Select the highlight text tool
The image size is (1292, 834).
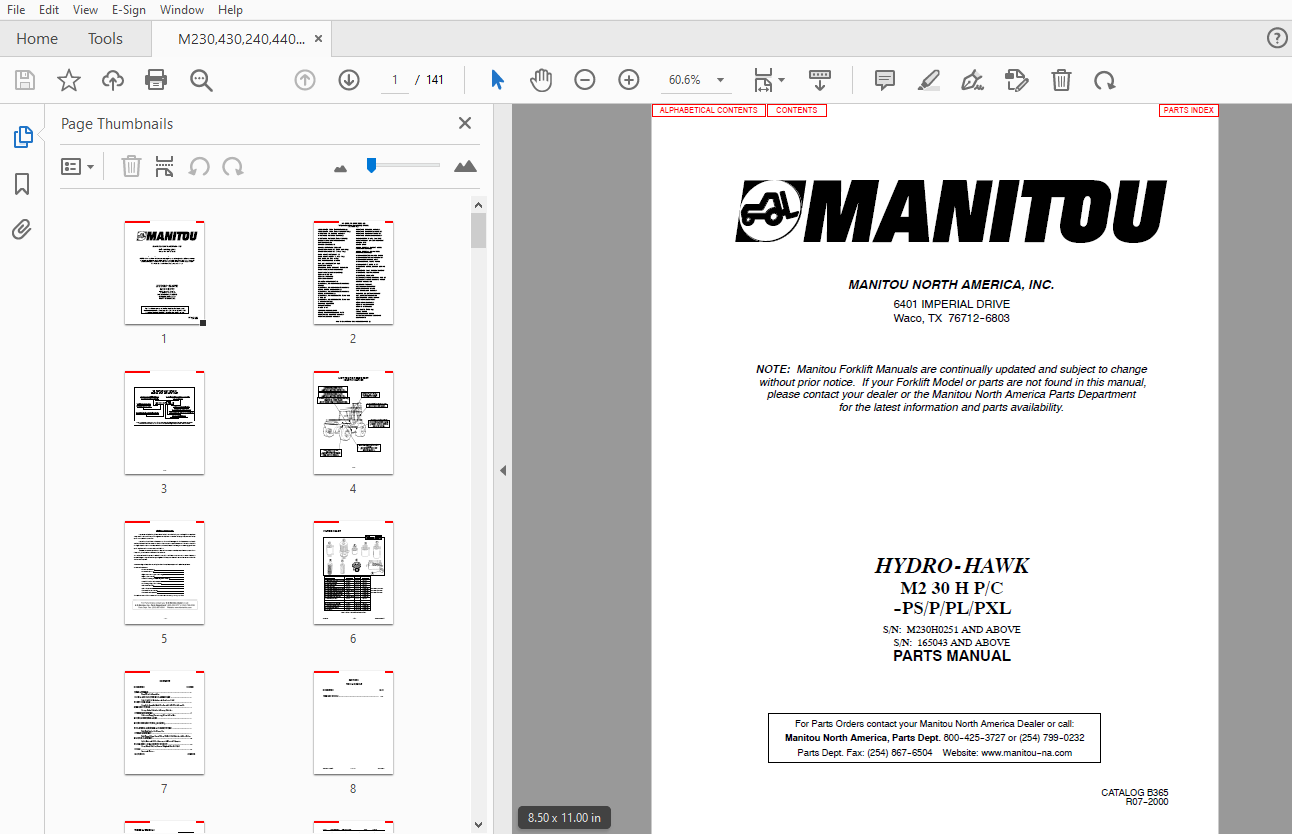(x=929, y=80)
